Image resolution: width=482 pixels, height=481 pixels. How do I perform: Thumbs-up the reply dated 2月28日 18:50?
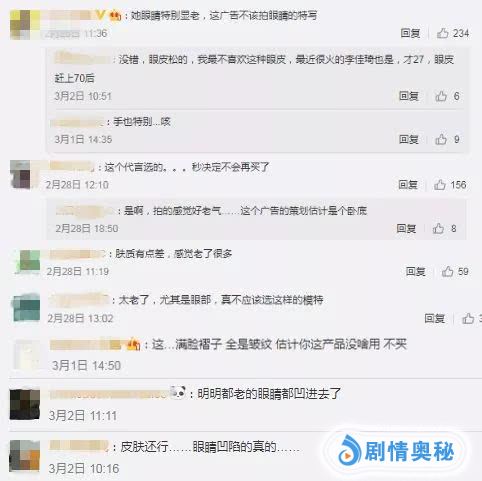pos(438,228)
